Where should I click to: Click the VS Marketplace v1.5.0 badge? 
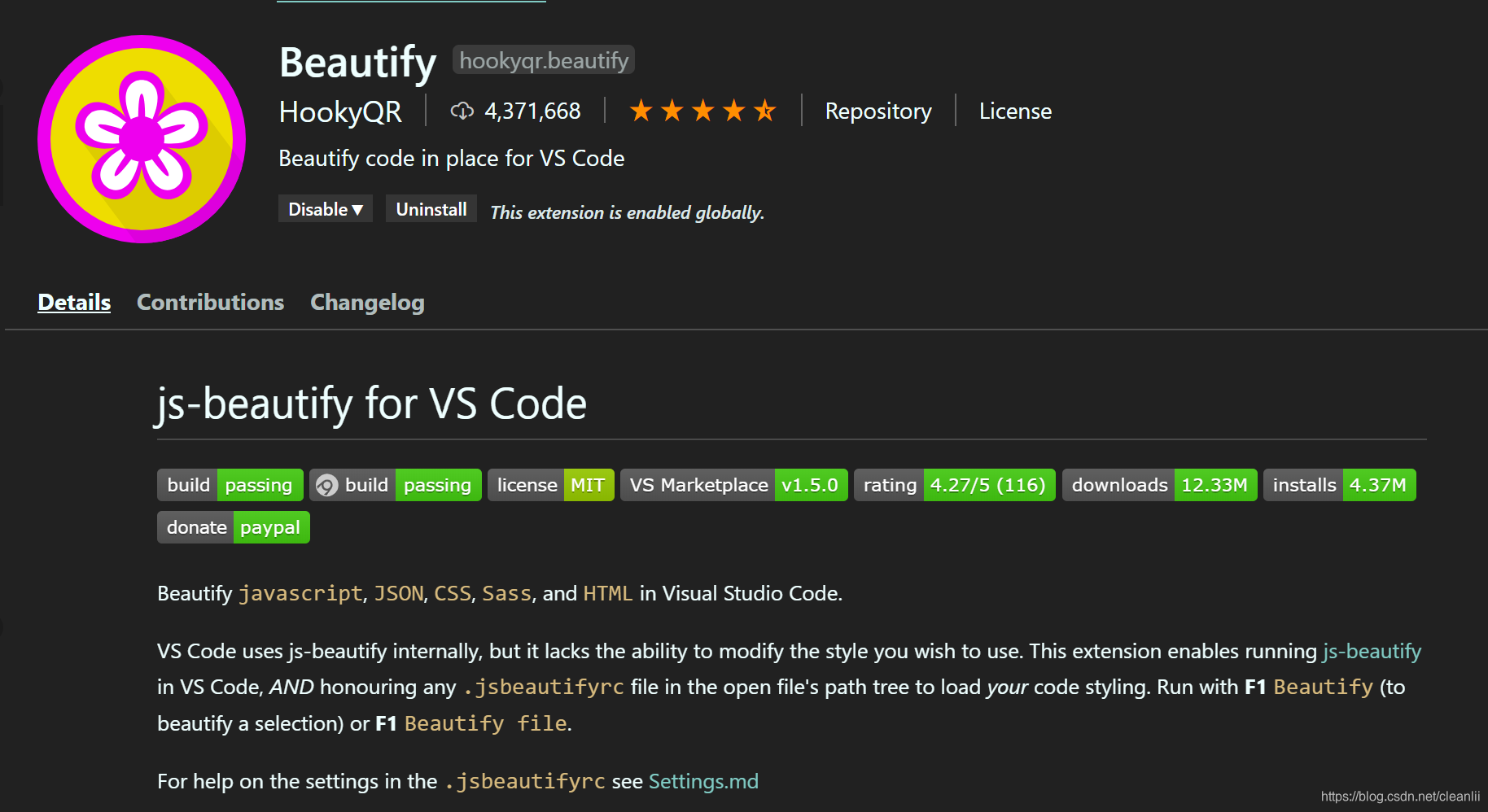pyautogui.click(x=734, y=485)
